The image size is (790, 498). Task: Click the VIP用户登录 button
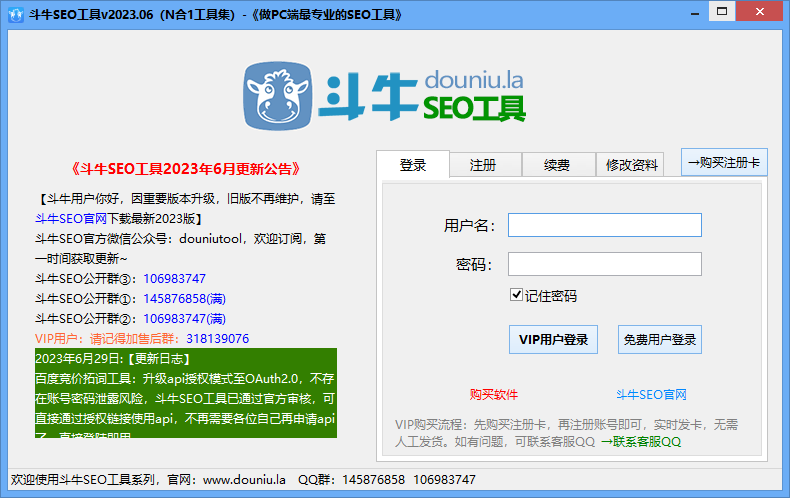pos(553,340)
